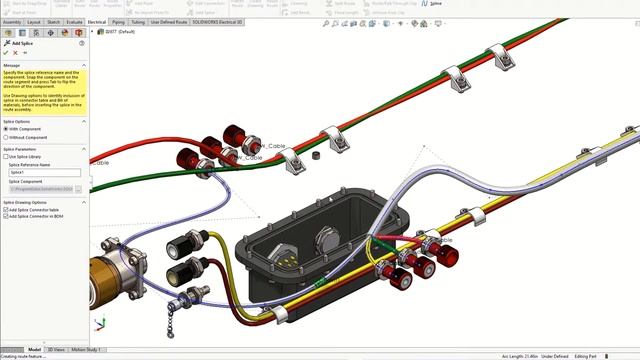The height and width of the screenshot is (360, 640).
Task: Click the Zoom to Fit icon
Action: (326, 24)
